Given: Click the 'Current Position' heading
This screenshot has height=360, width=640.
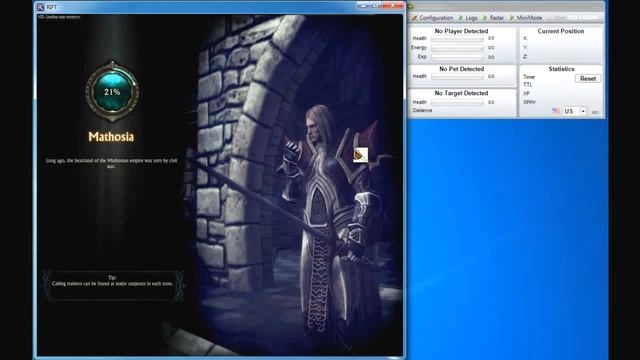Looking at the screenshot, I should point(561,31).
